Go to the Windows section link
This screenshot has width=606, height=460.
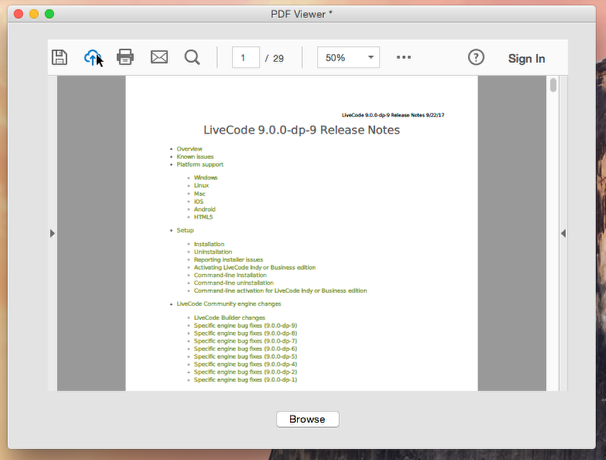pos(206,177)
